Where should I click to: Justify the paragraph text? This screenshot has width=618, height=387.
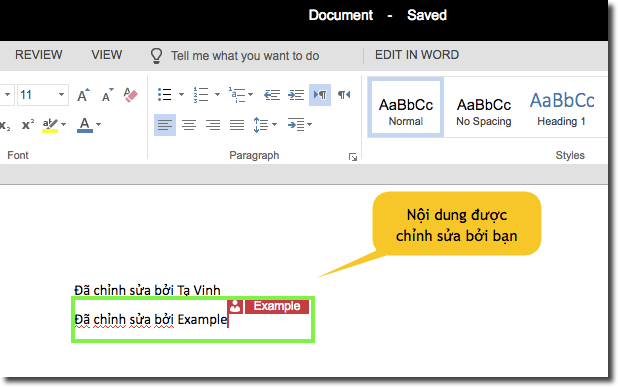click(237, 125)
